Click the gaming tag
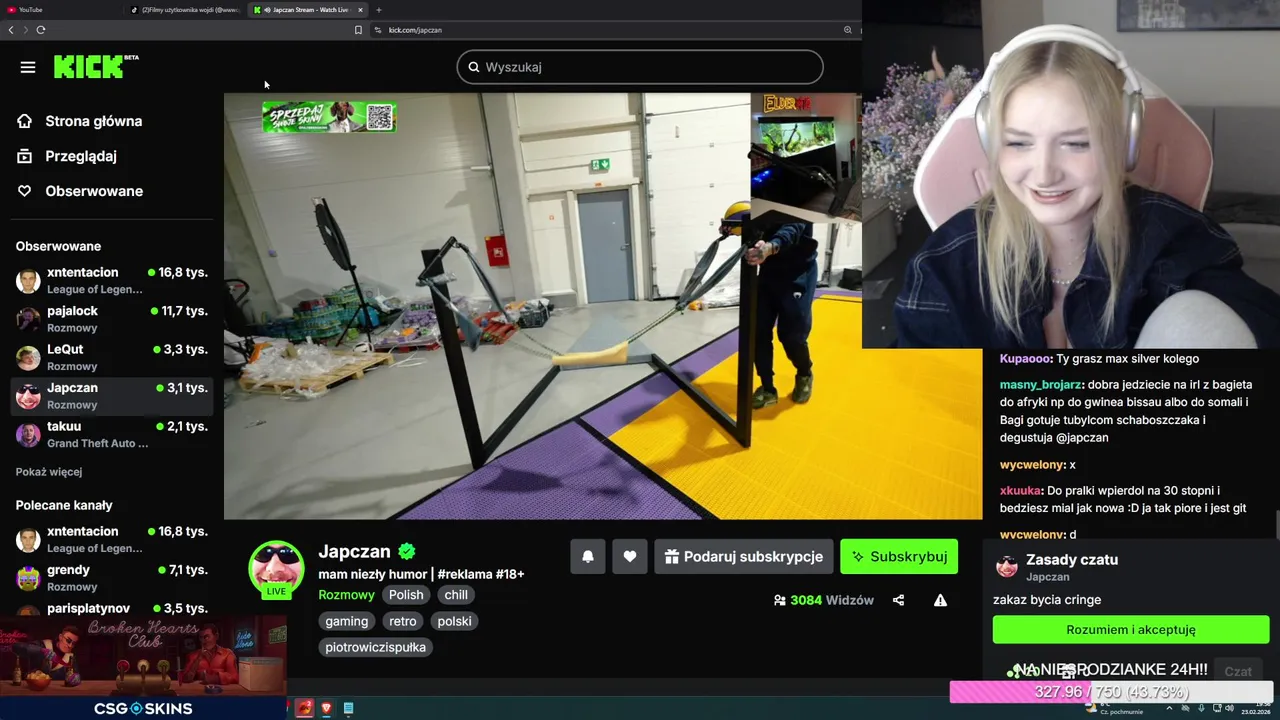Image resolution: width=1280 pixels, height=720 pixels. (347, 621)
